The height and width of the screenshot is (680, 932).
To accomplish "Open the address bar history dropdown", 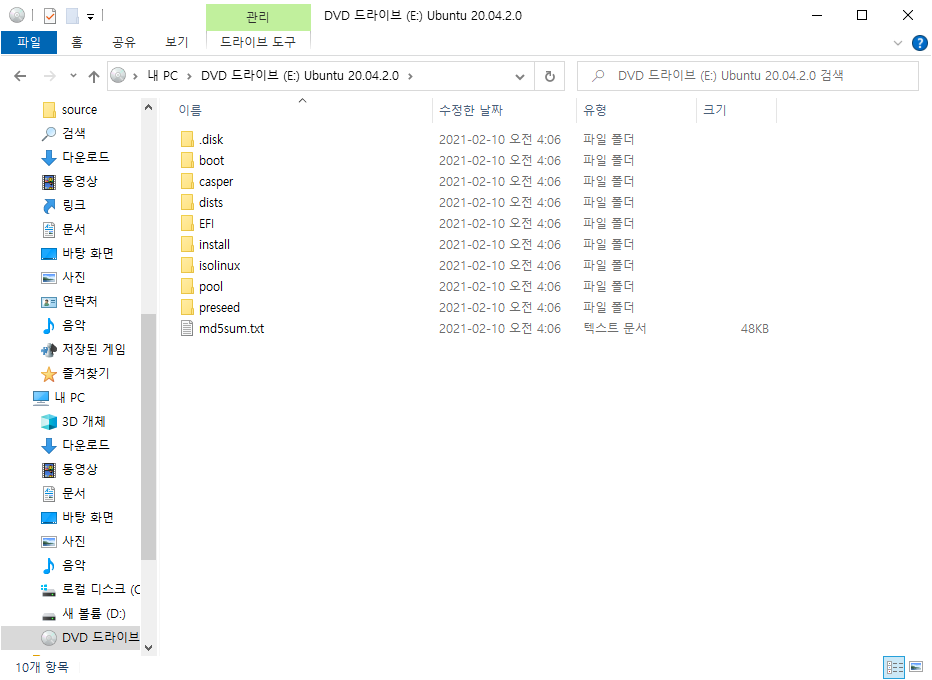I will pyautogui.click(x=519, y=76).
